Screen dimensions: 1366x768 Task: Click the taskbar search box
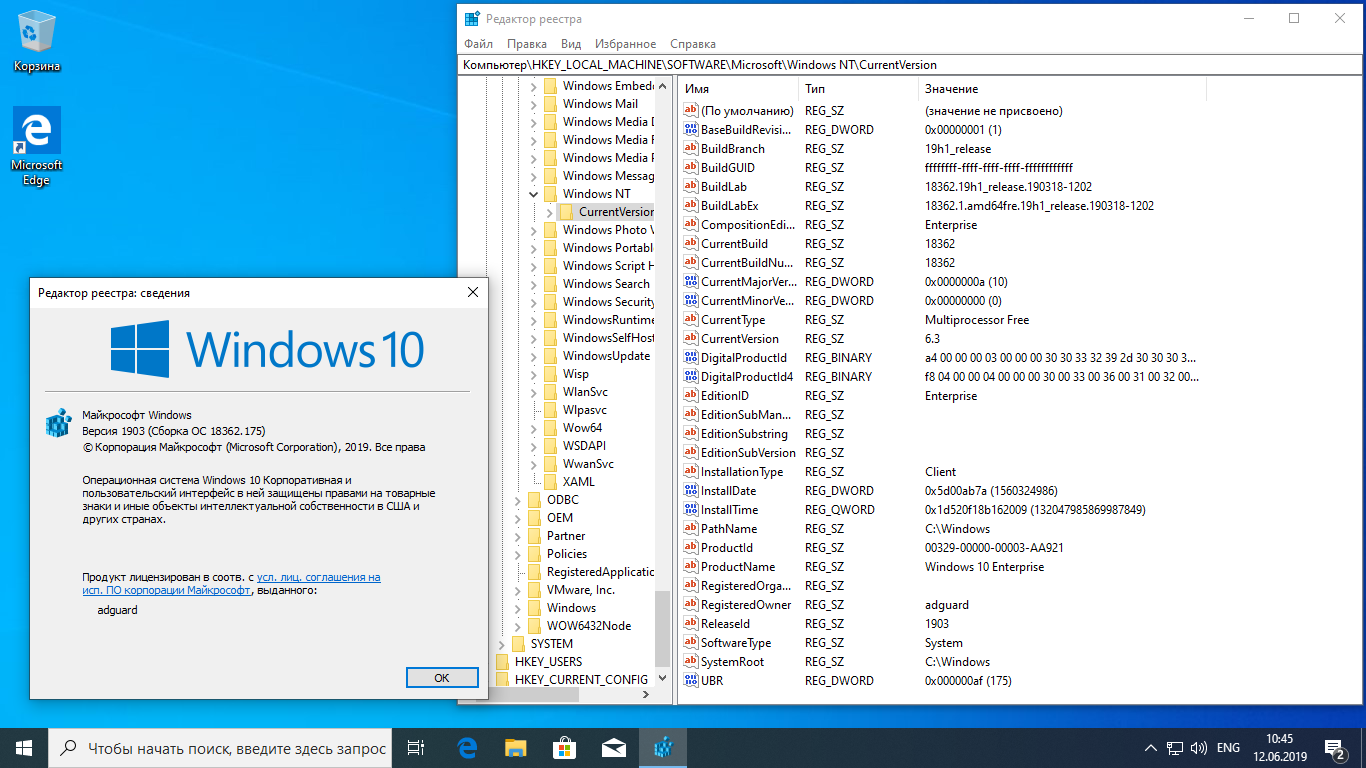point(221,748)
